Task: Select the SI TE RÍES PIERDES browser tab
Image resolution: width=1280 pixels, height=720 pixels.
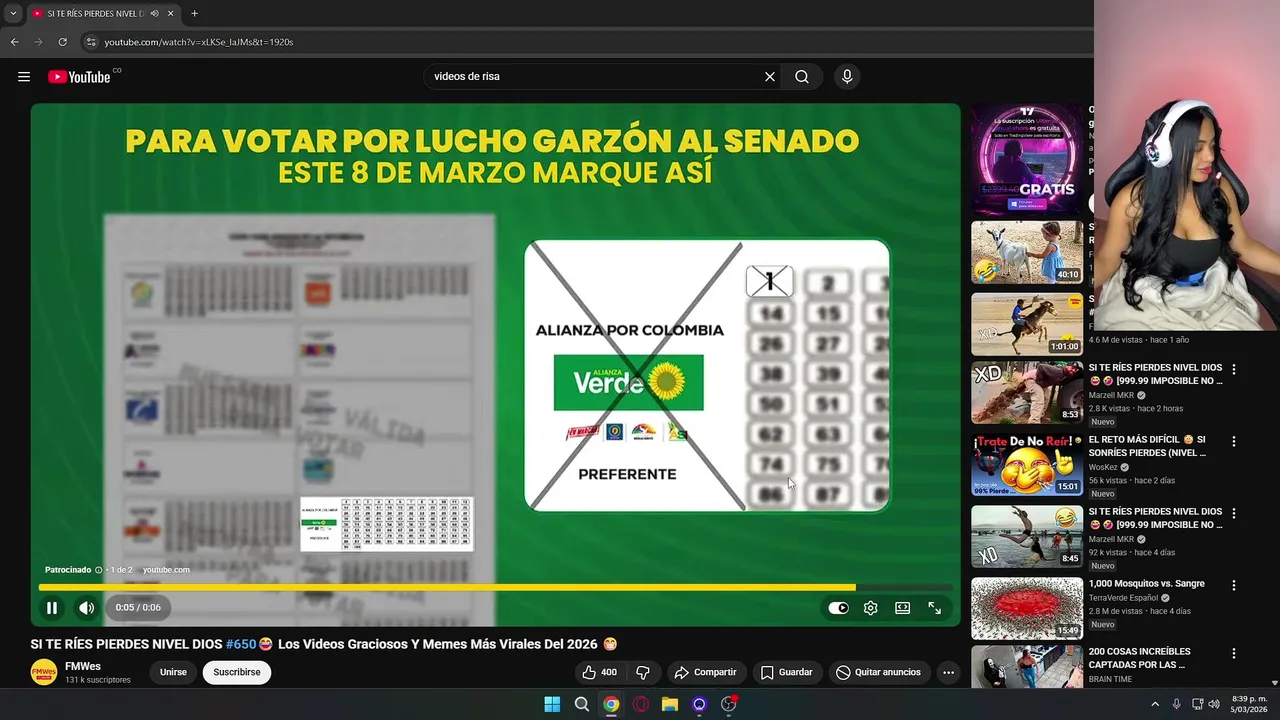Action: 95,13
